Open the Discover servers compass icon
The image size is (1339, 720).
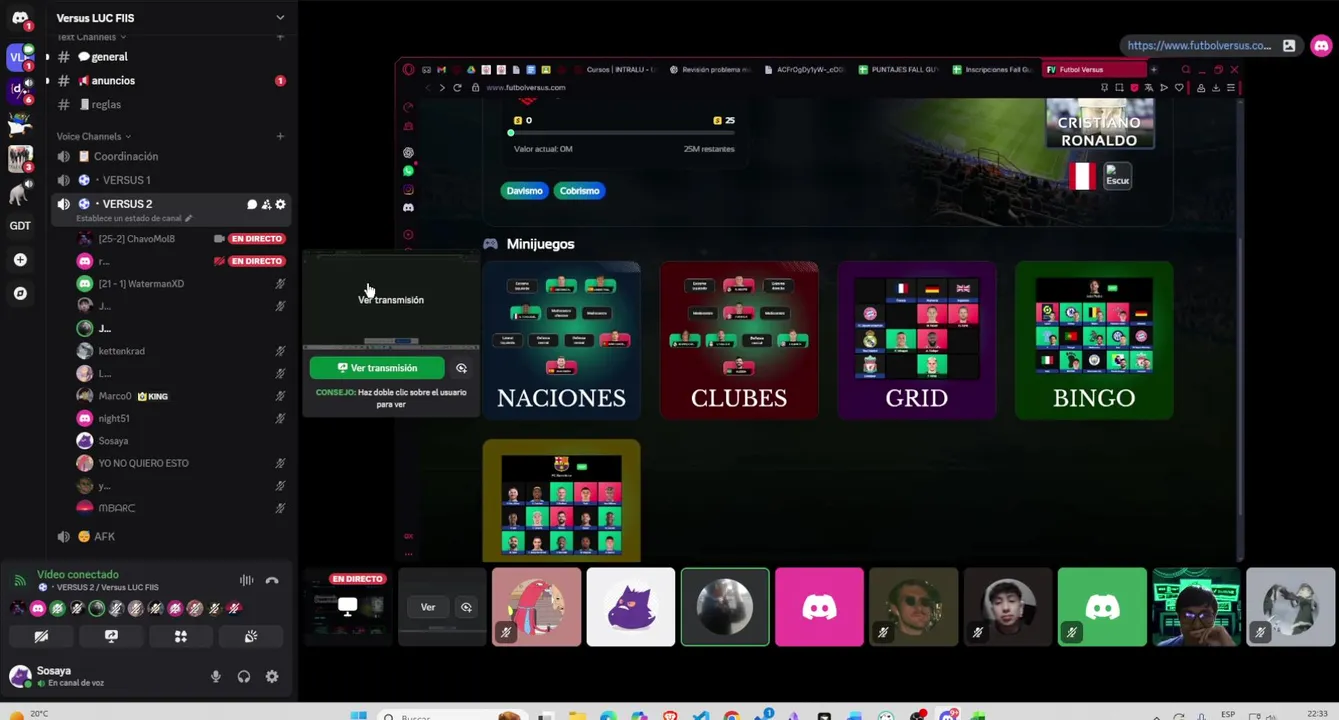pyautogui.click(x=20, y=294)
